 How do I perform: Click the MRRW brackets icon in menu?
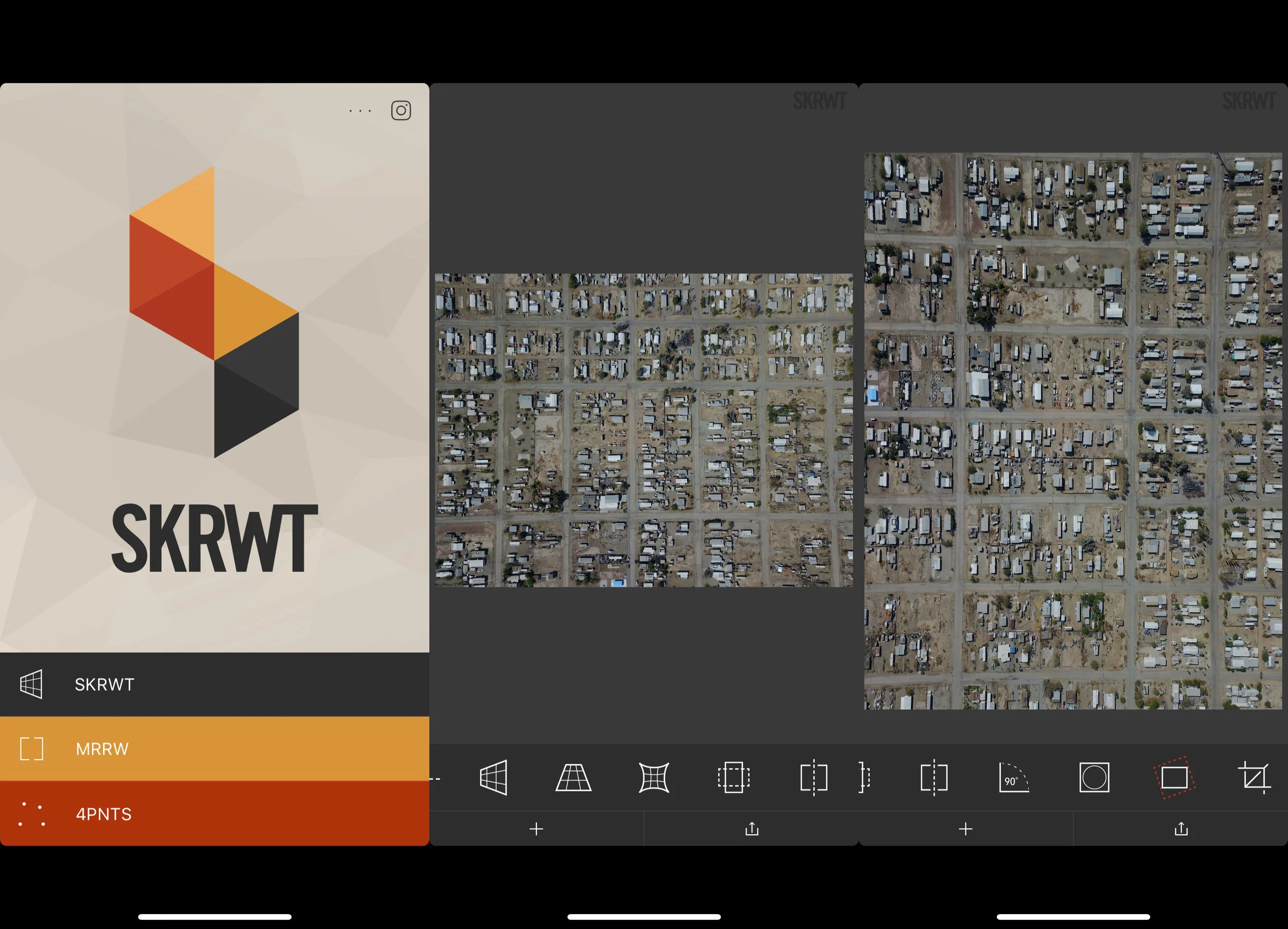pyautogui.click(x=31, y=749)
